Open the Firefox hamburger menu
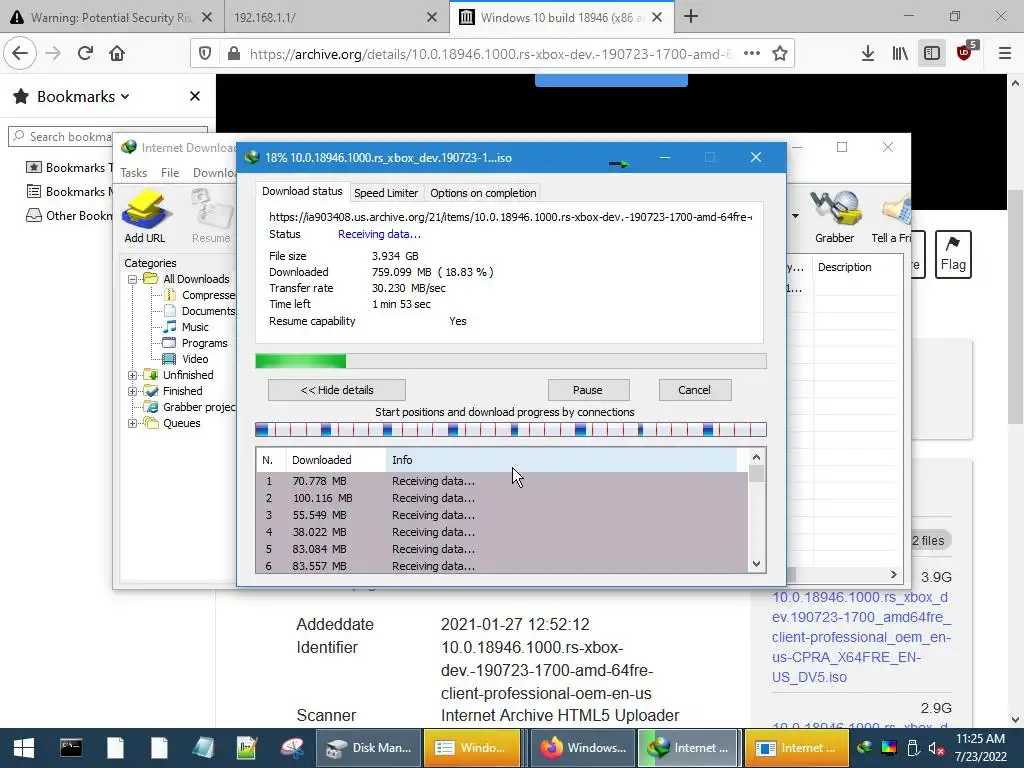The height and width of the screenshot is (768, 1024). click(x=1005, y=54)
